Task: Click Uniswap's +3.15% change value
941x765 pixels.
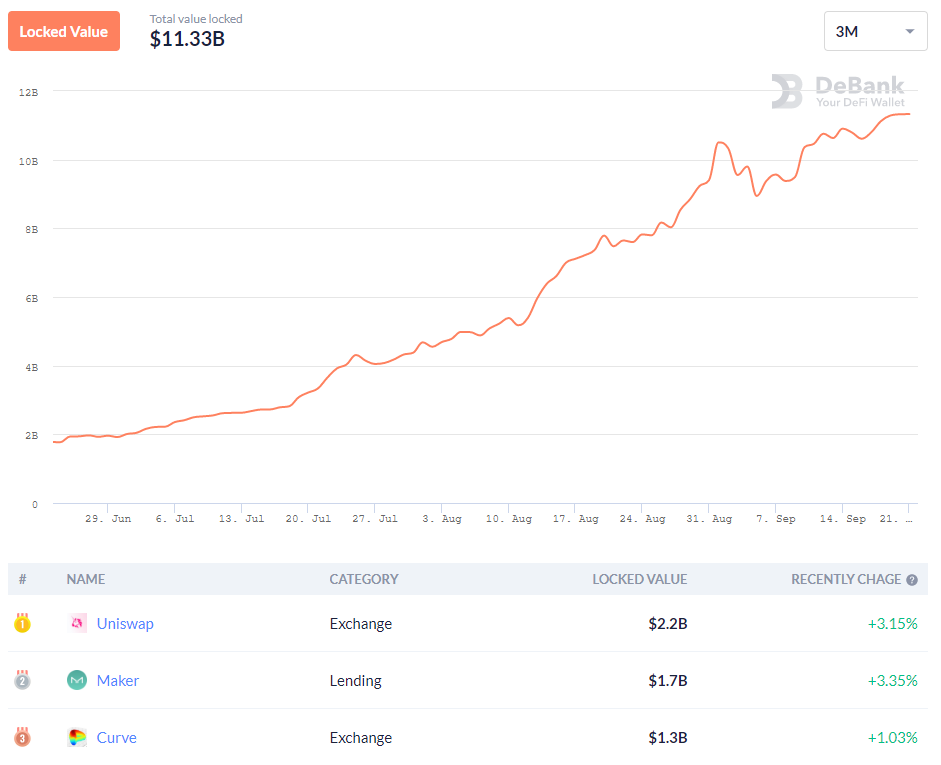Action: [x=892, y=624]
